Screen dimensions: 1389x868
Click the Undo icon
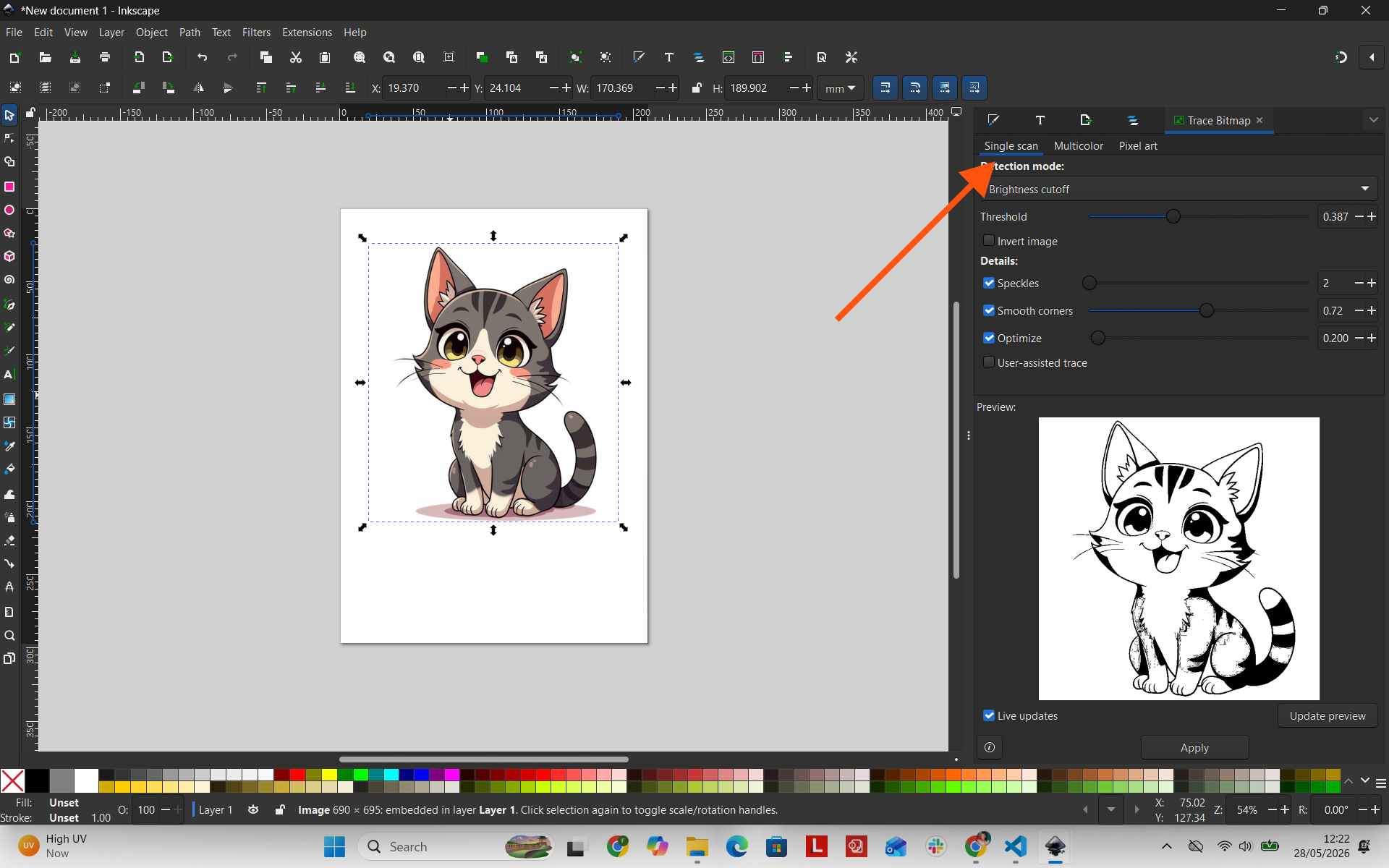203,57
